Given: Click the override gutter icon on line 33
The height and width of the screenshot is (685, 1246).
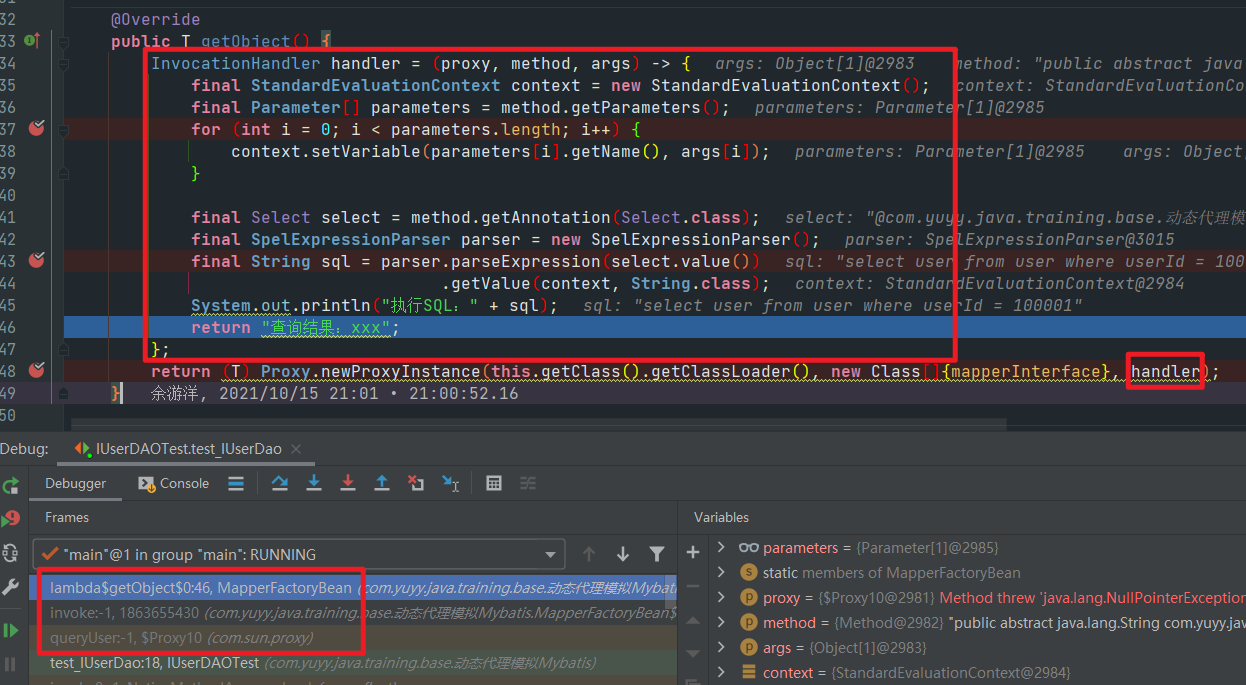Looking at the screenshot, I should tap(31, 41).
